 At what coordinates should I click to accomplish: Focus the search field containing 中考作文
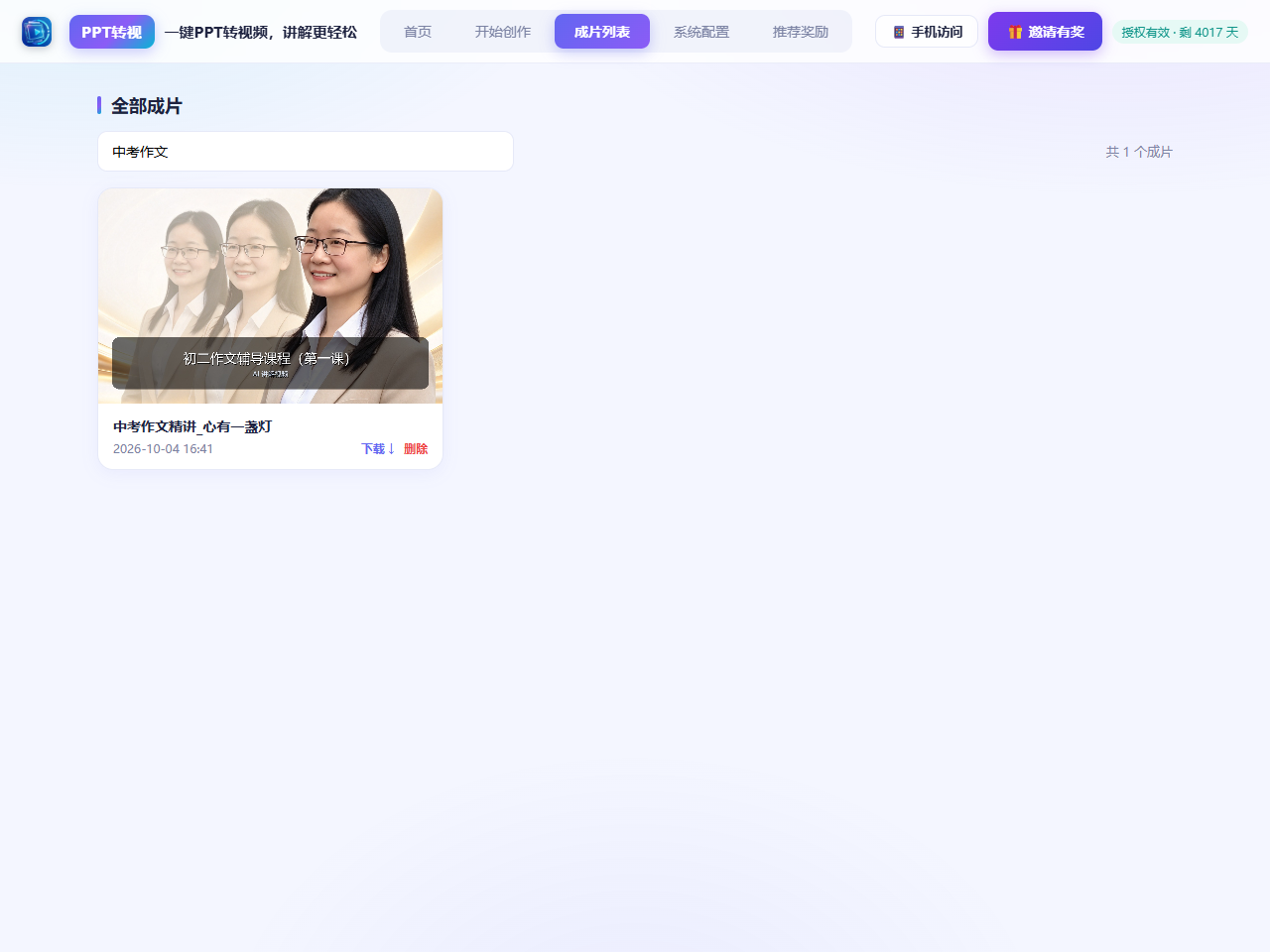point(306,152)
